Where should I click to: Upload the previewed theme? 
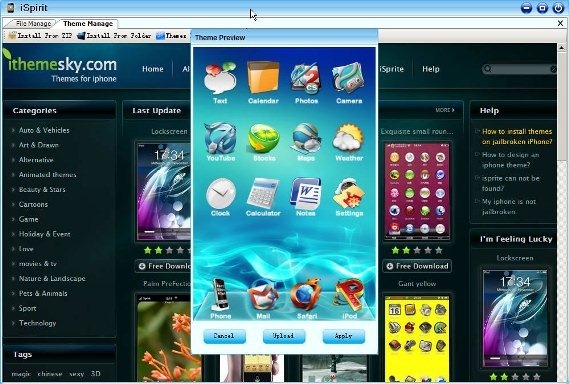[x=284, y=336]
